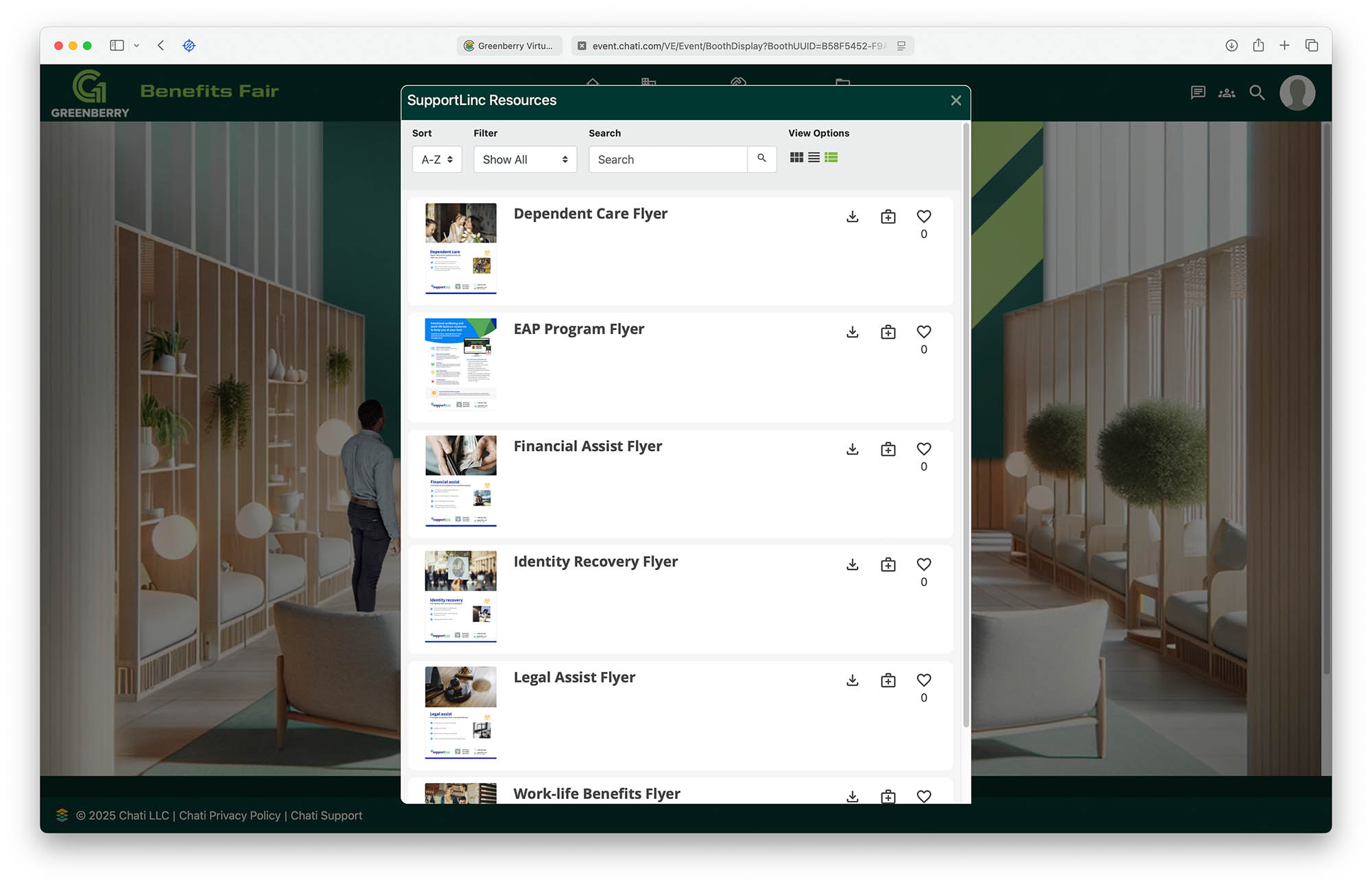Toggle heart on Financial Assist Flyer
This screenshot has width=1372, height=886.
click(x=923, y=449)
